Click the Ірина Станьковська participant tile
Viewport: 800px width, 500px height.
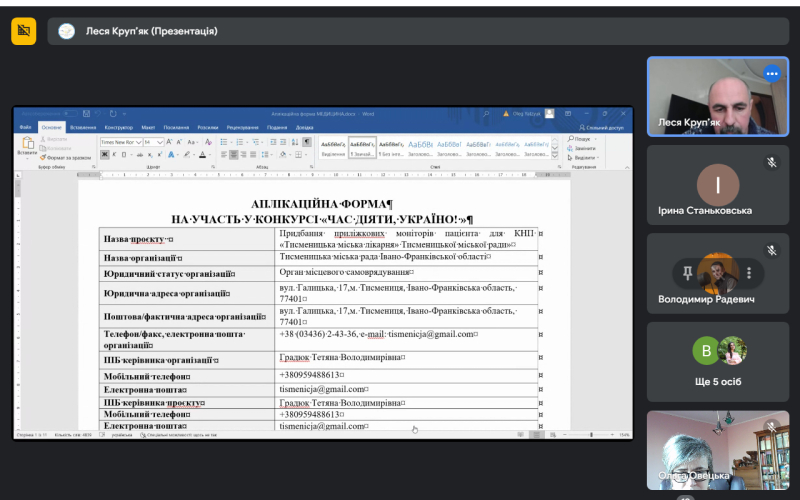[717, 185]
